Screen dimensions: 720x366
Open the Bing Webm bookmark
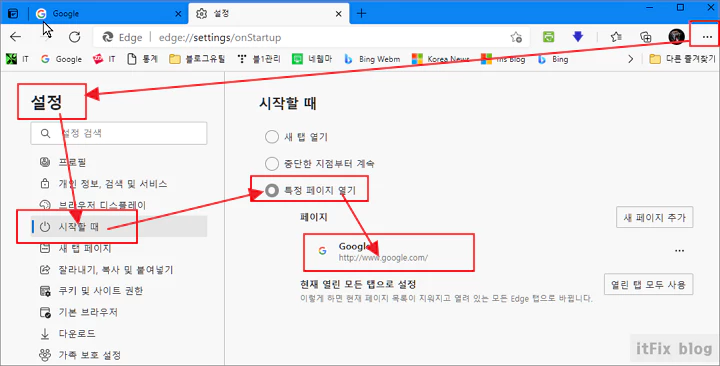click(372, 59)
